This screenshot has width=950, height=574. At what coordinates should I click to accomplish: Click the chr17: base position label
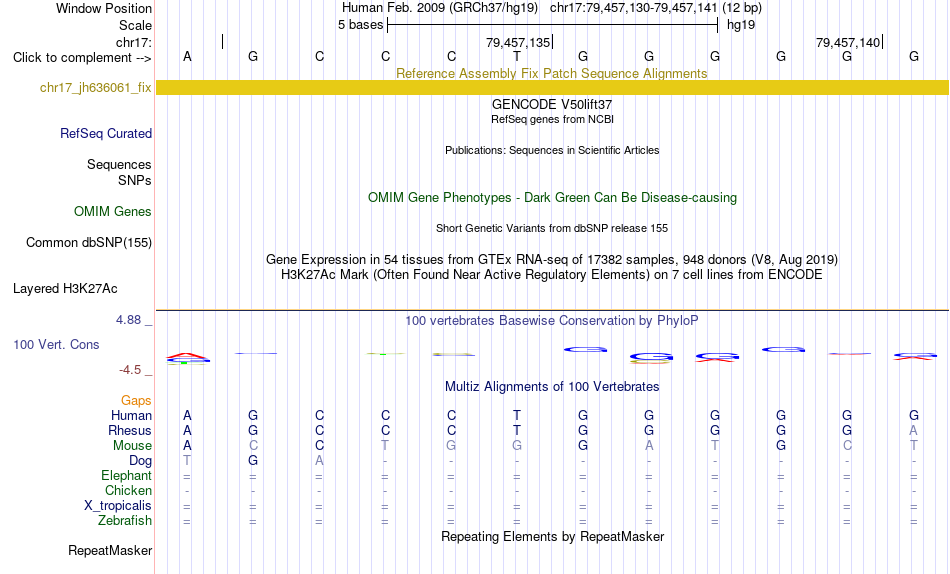(x=133, y=42)
